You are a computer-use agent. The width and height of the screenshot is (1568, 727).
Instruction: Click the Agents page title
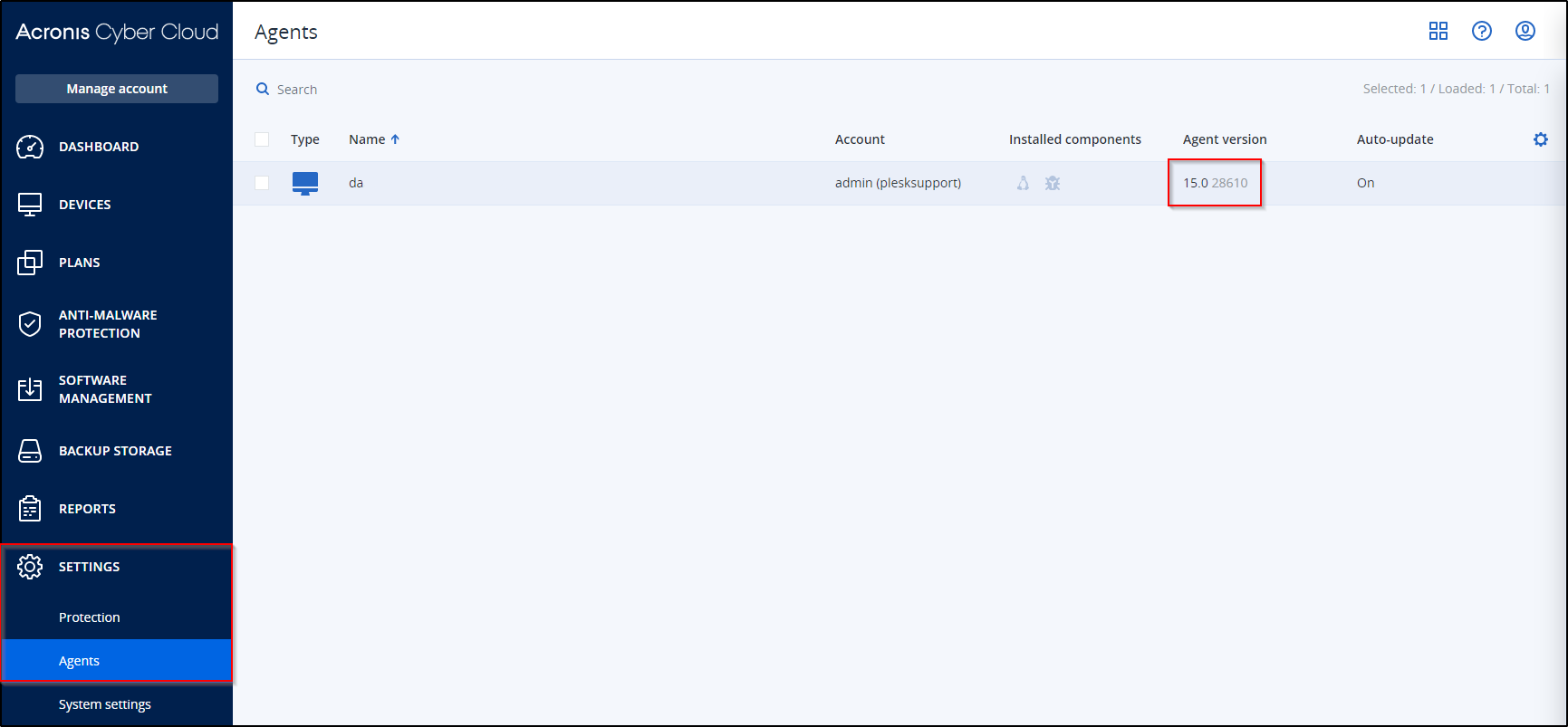[x=286, y=33]
